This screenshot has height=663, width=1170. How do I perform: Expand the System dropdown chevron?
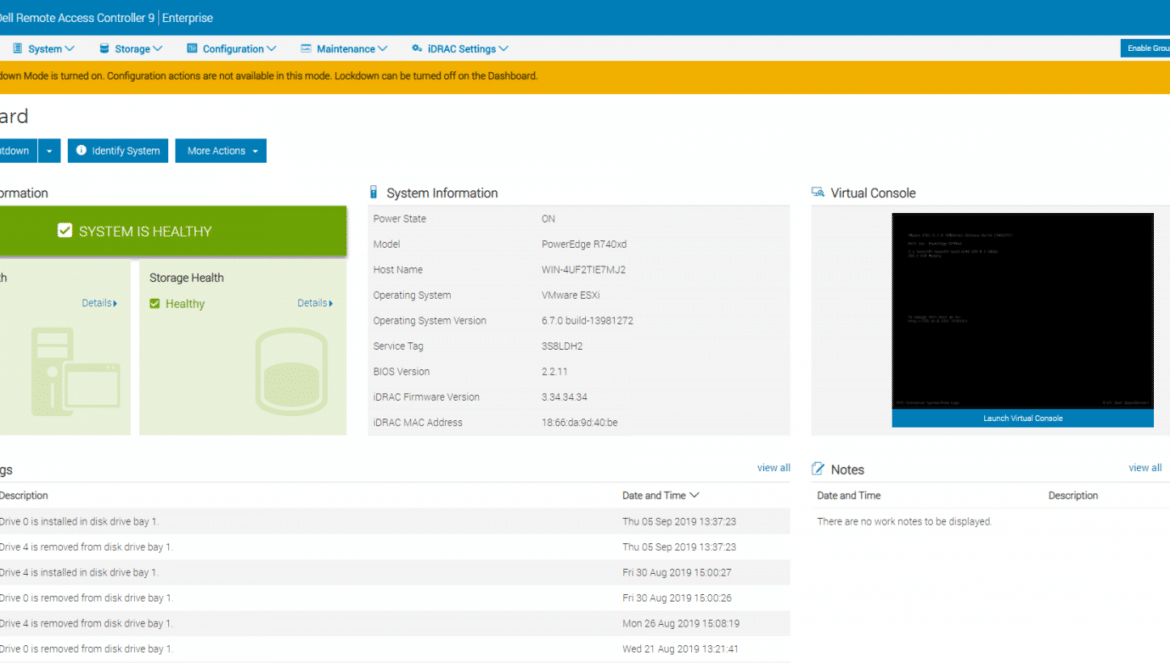tap(69, 48)
